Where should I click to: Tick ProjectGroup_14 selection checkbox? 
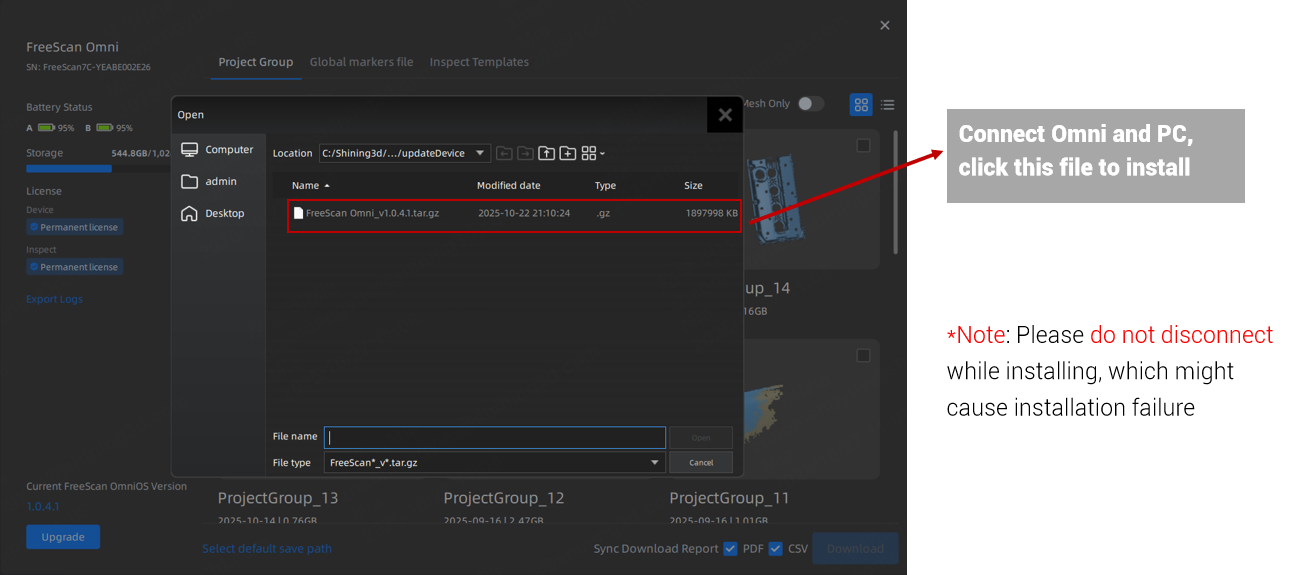[863, 146]
